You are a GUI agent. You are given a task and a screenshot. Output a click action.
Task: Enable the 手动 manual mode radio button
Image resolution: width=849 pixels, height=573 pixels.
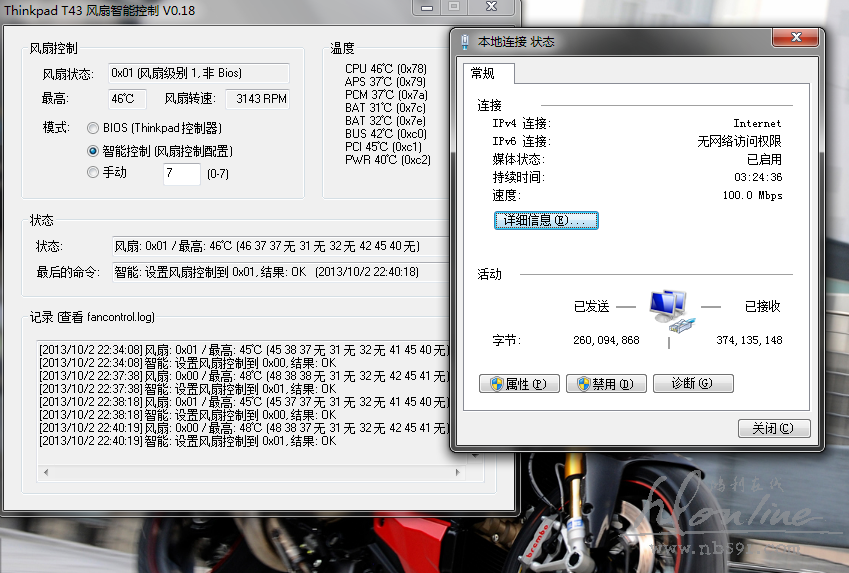[x=94, y=172]
